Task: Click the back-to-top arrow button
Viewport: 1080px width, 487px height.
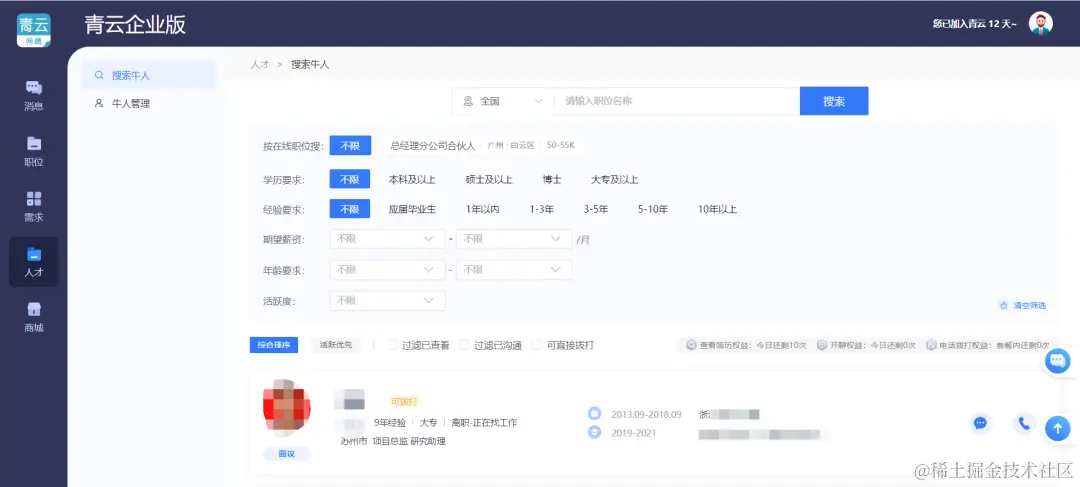Action: (x=1057, y=428)
